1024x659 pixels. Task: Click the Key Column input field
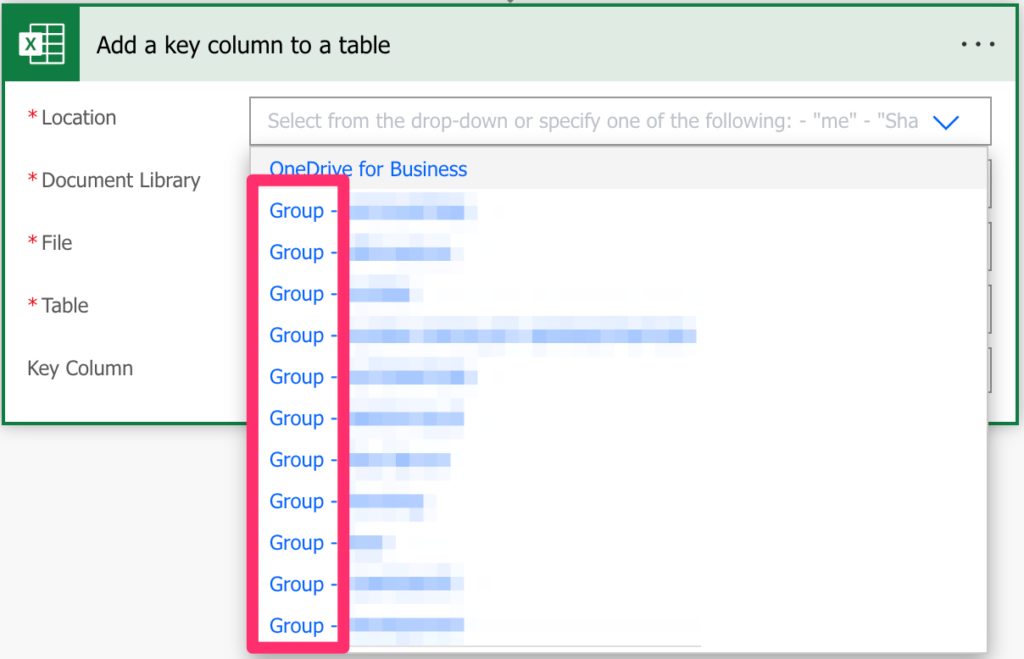986,370
